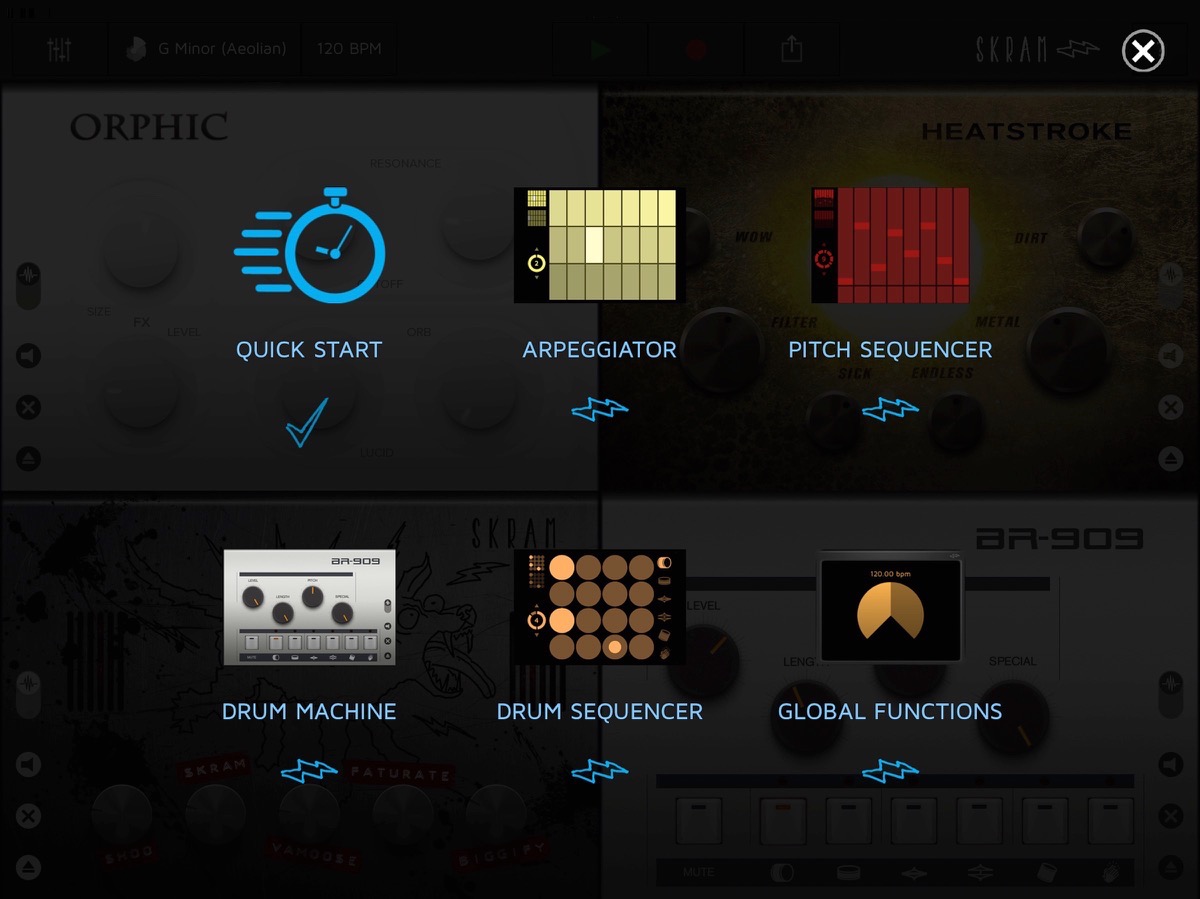
Task: Mute Heatstroke with its speaker icon
Action: coord(1171,355)
